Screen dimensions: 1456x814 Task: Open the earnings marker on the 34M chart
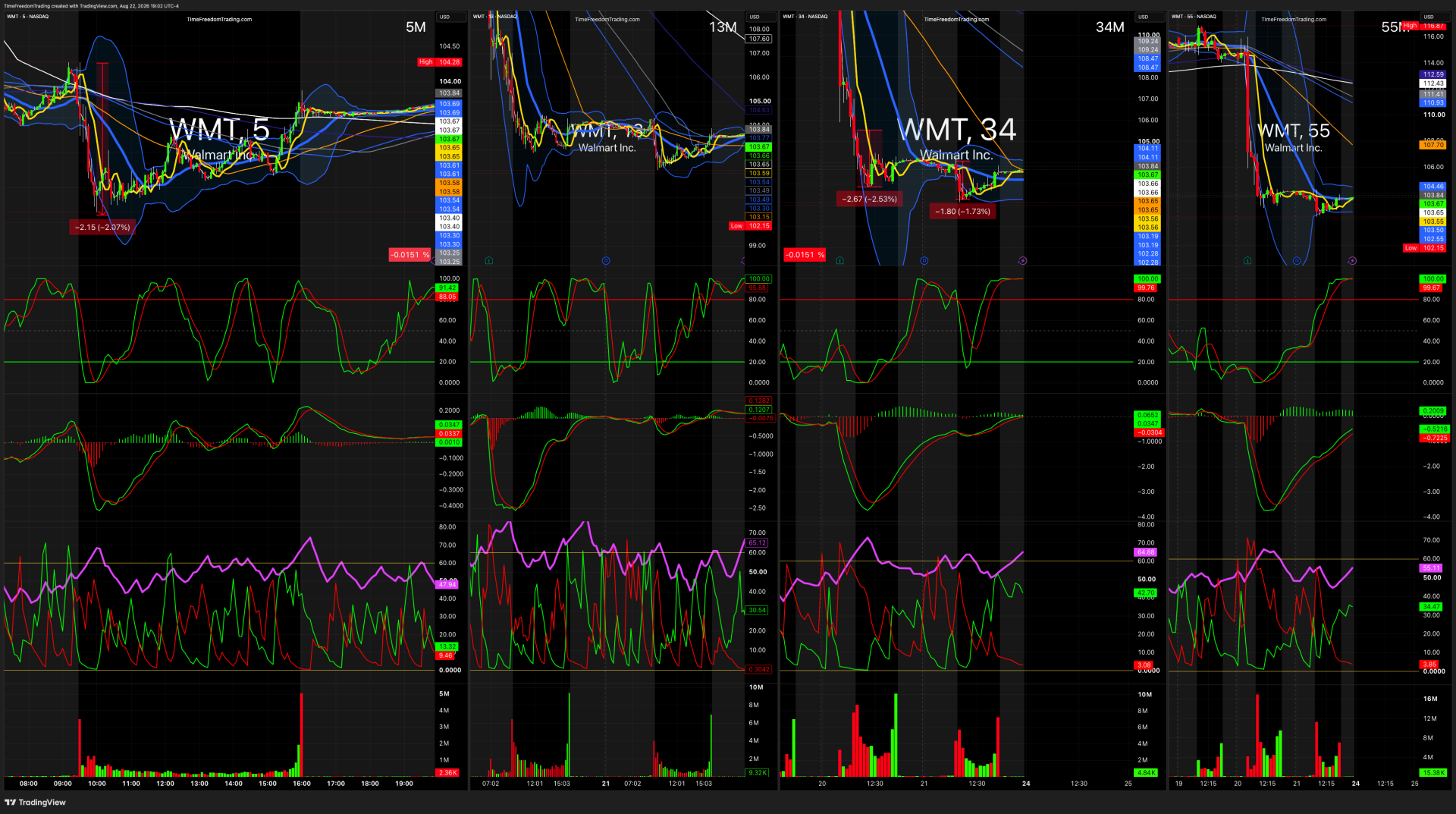[x=840, y=261]
